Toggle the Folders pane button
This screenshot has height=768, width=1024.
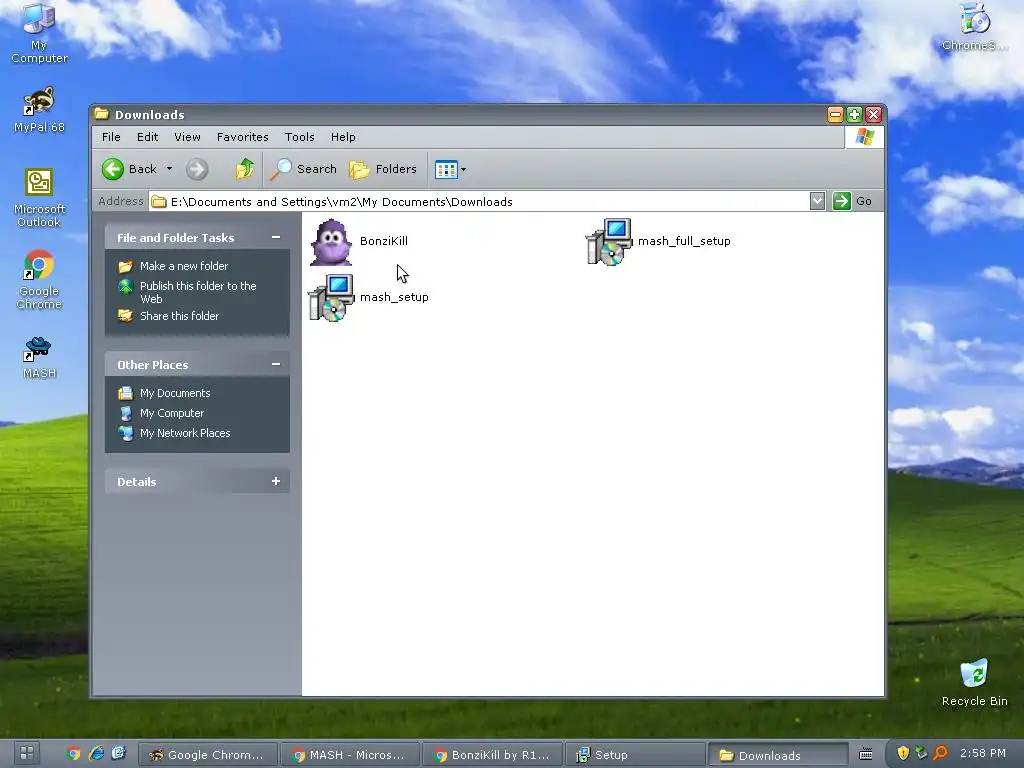pyautogui.click(x=383, y=169)
